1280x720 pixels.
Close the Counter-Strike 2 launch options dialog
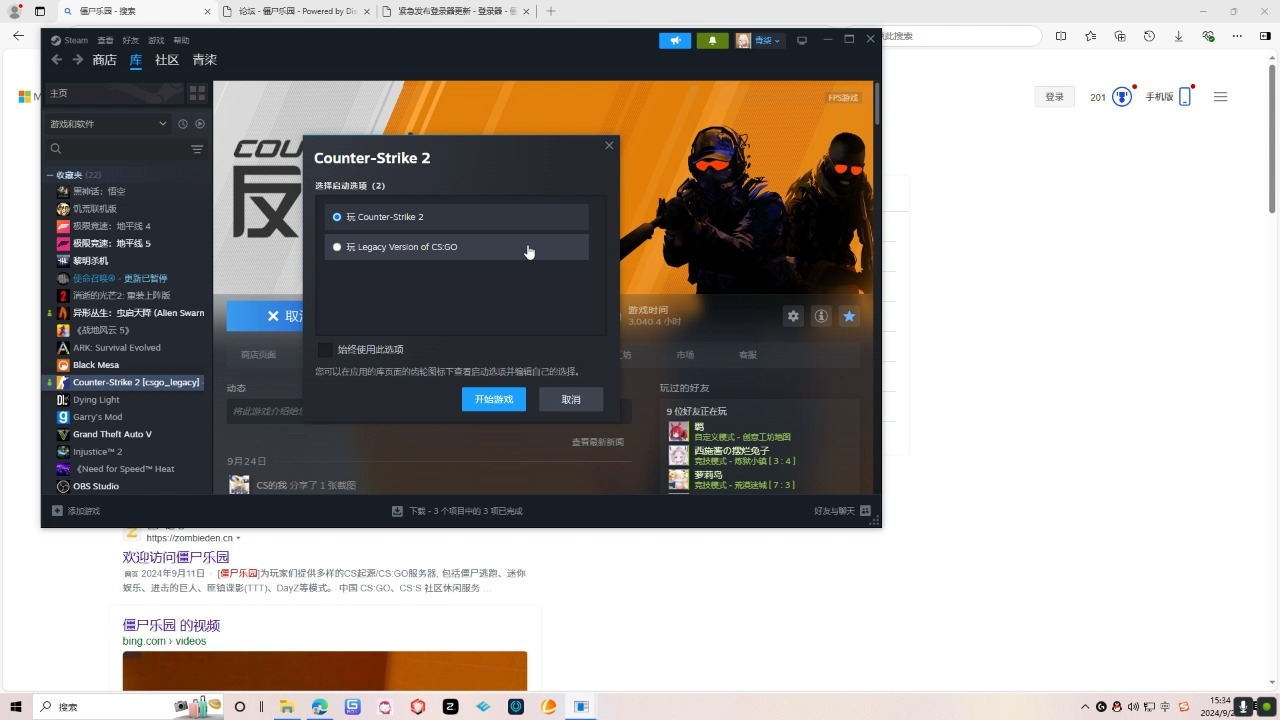[x=609, y=146]
